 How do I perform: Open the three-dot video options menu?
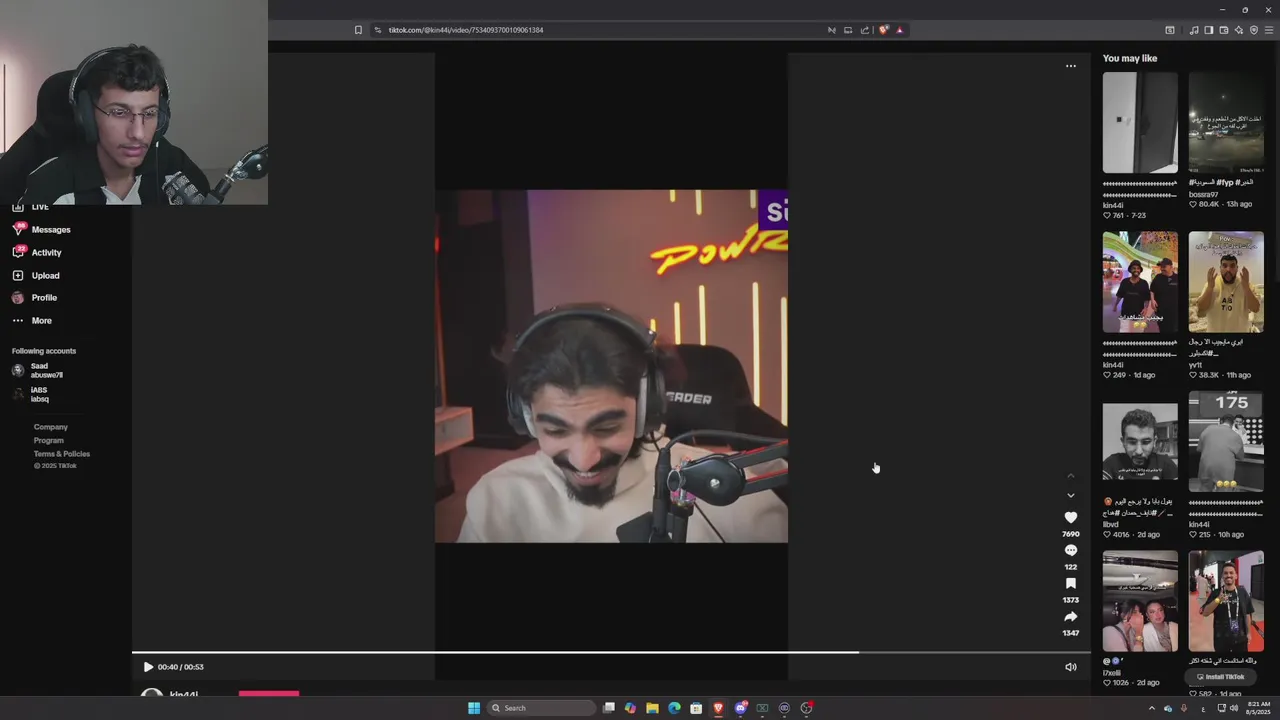(x=1070, y=66)
